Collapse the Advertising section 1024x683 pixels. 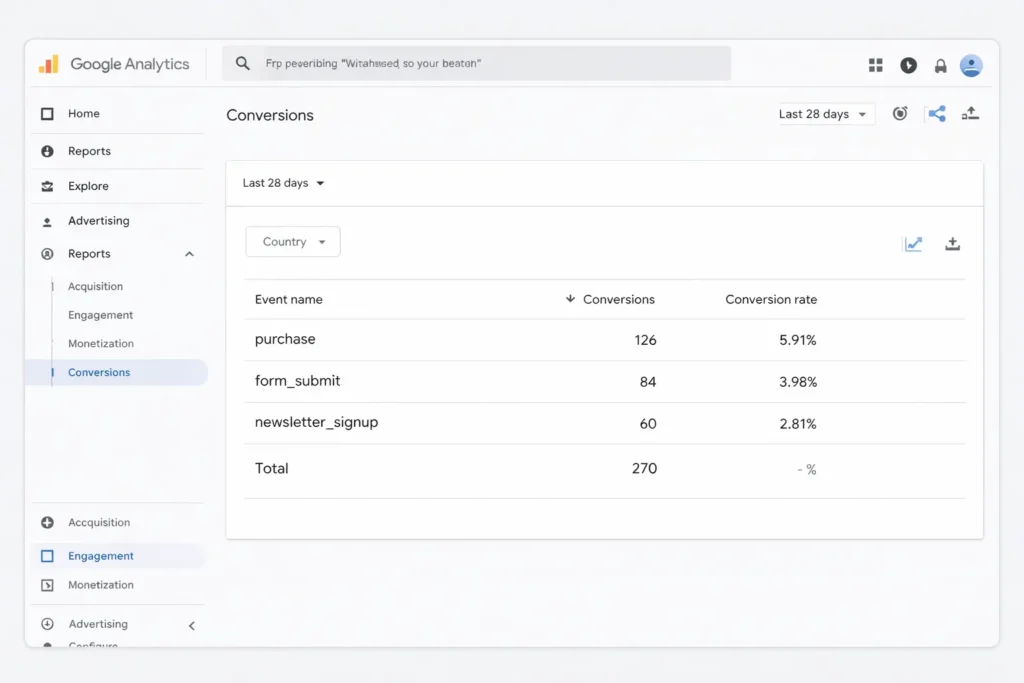coord(191,624)
